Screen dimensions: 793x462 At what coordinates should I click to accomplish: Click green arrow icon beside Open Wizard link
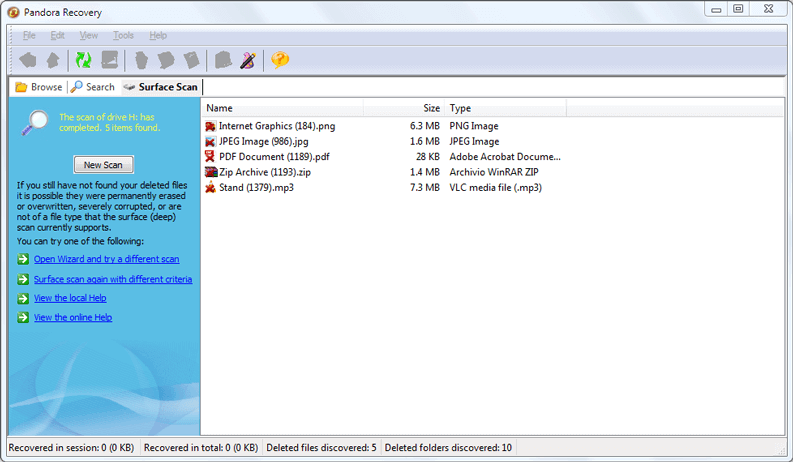23,259
